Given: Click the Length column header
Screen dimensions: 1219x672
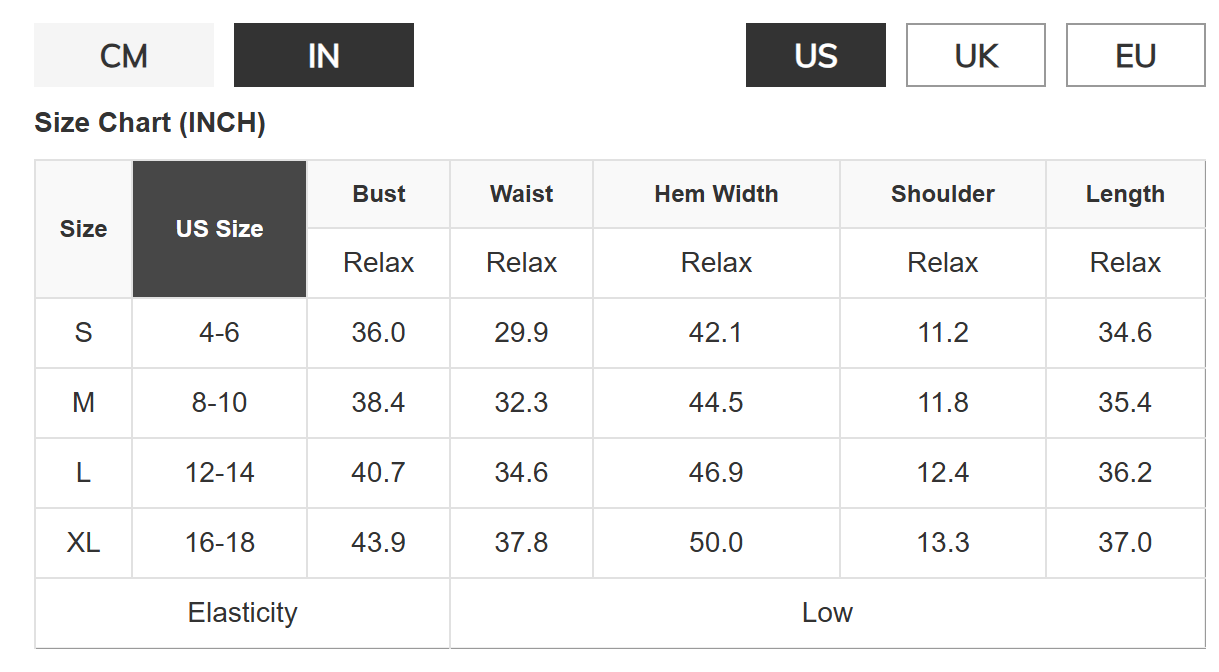Looking at the screenshot, I should tap(1125, 194).
